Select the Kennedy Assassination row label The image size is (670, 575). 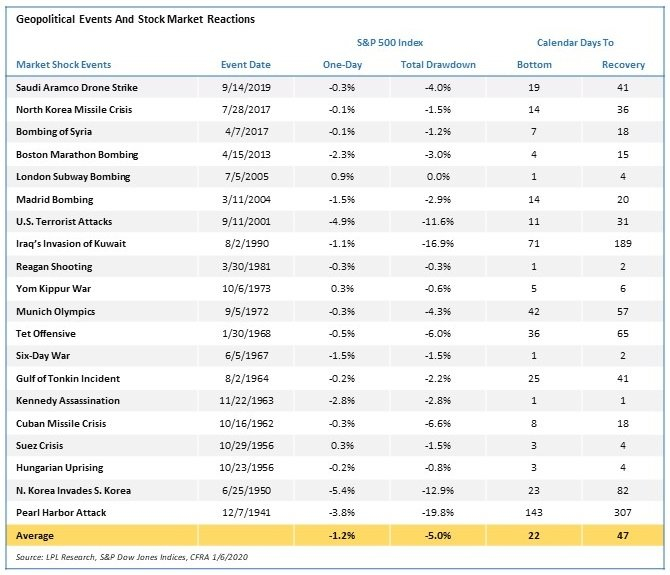[68, 401]
